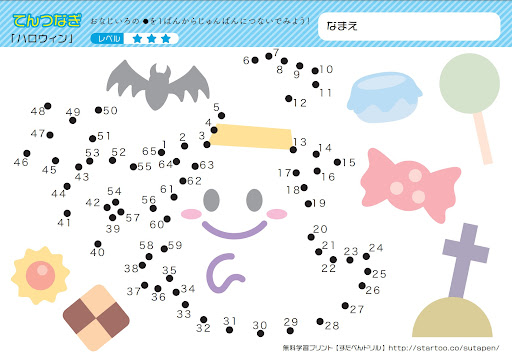
Task: Click the checkered brown cookie illustration
Action: tap(96, 318)
